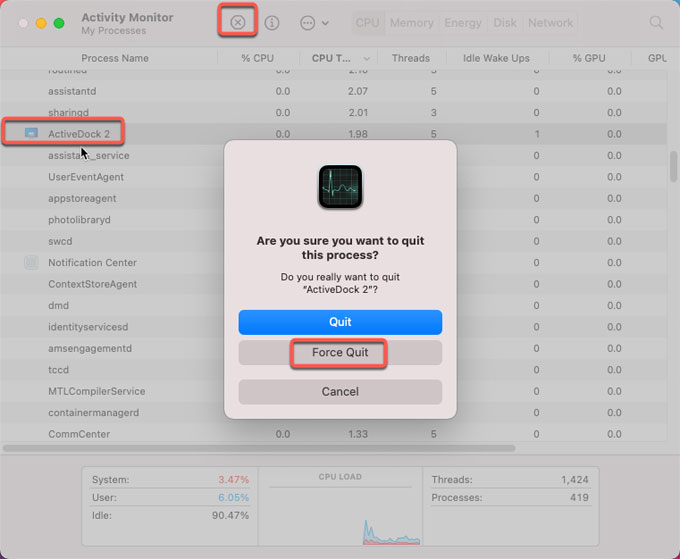Switch to the Energy tab
Screen dimensions: 680x559
click(x=463, y=23)
